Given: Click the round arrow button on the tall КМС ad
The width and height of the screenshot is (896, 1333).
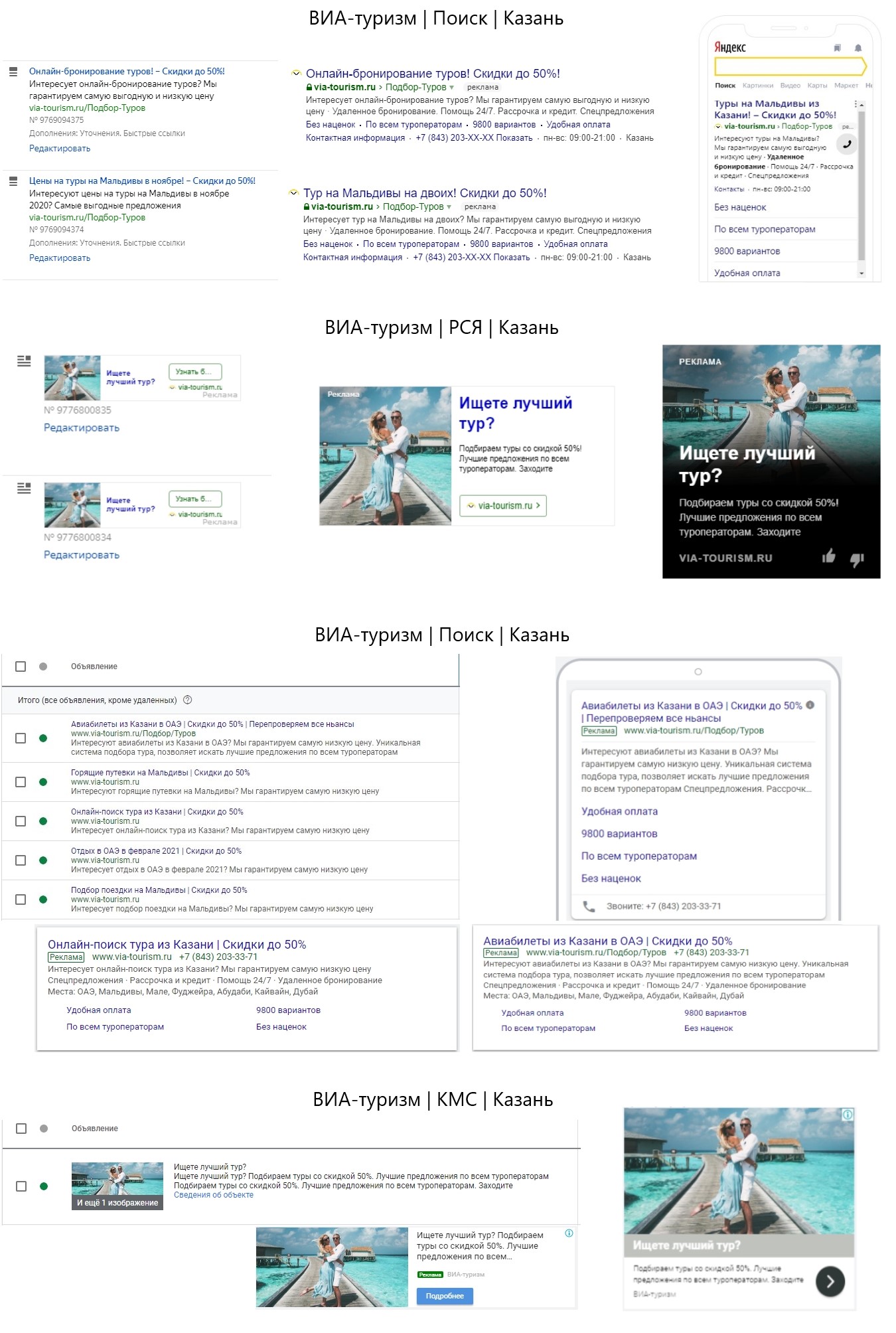Looking at the screenshot, I should [x=830, y=1282].
